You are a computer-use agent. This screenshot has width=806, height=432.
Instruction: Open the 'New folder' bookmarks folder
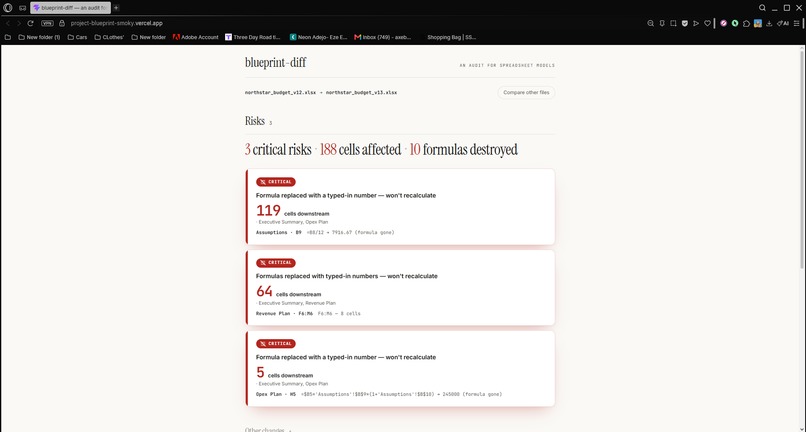[x=149, y=37]
